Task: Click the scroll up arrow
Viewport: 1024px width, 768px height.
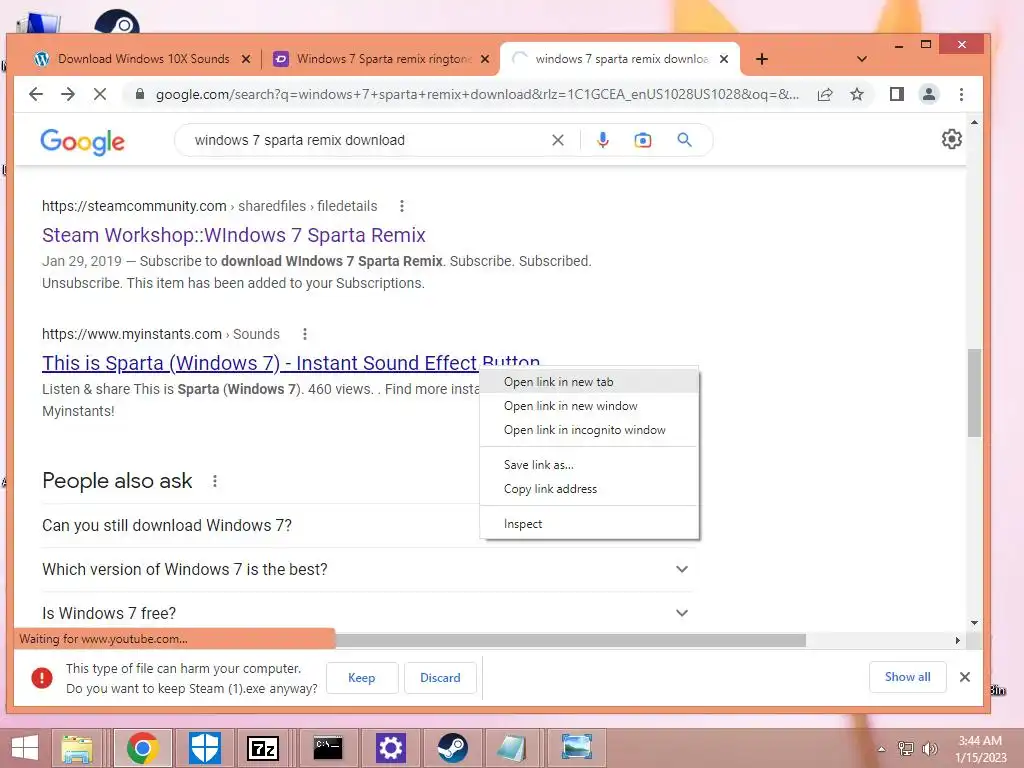Action: [x=974, y=122]
